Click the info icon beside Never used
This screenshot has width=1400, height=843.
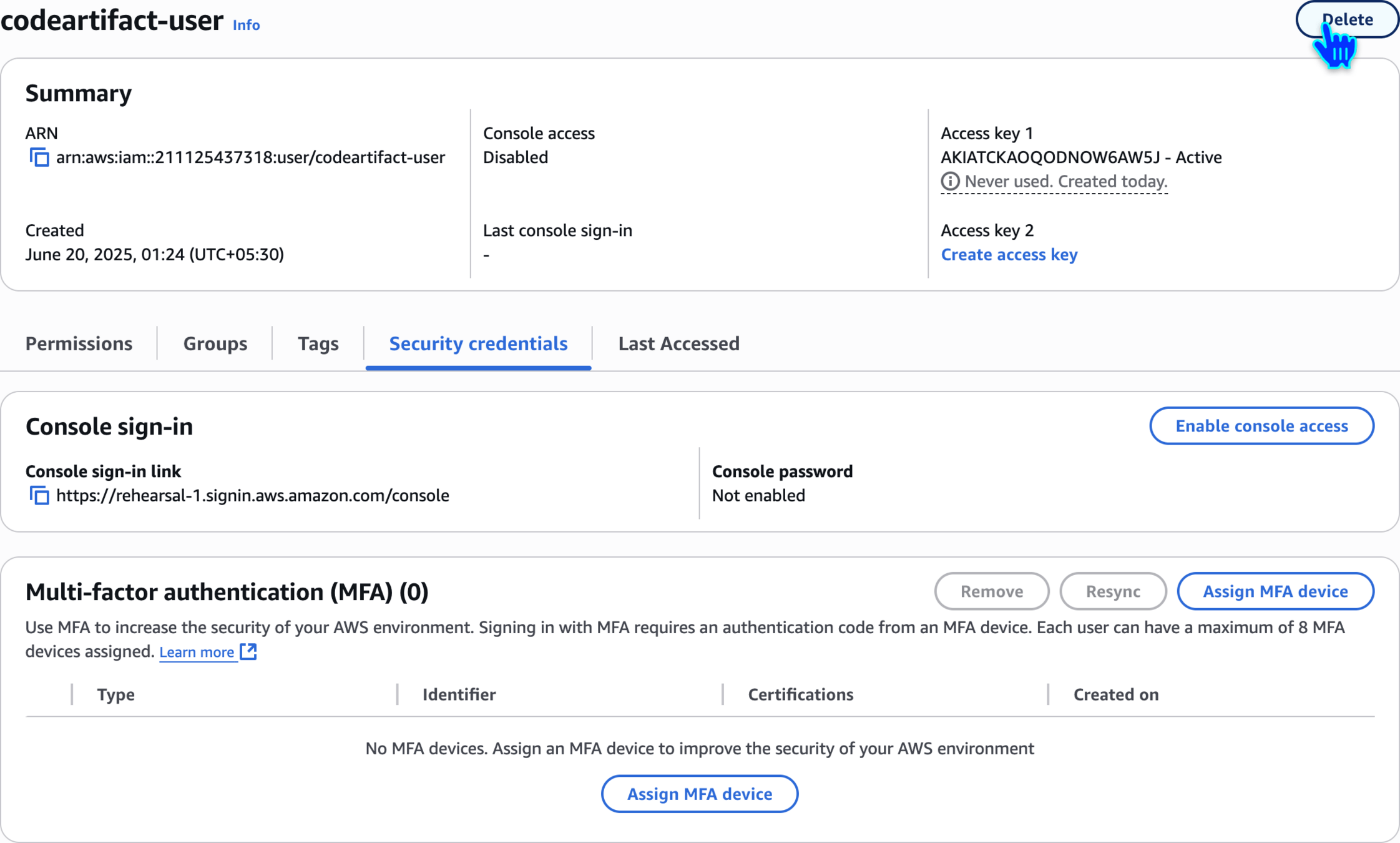coord(950,182)
